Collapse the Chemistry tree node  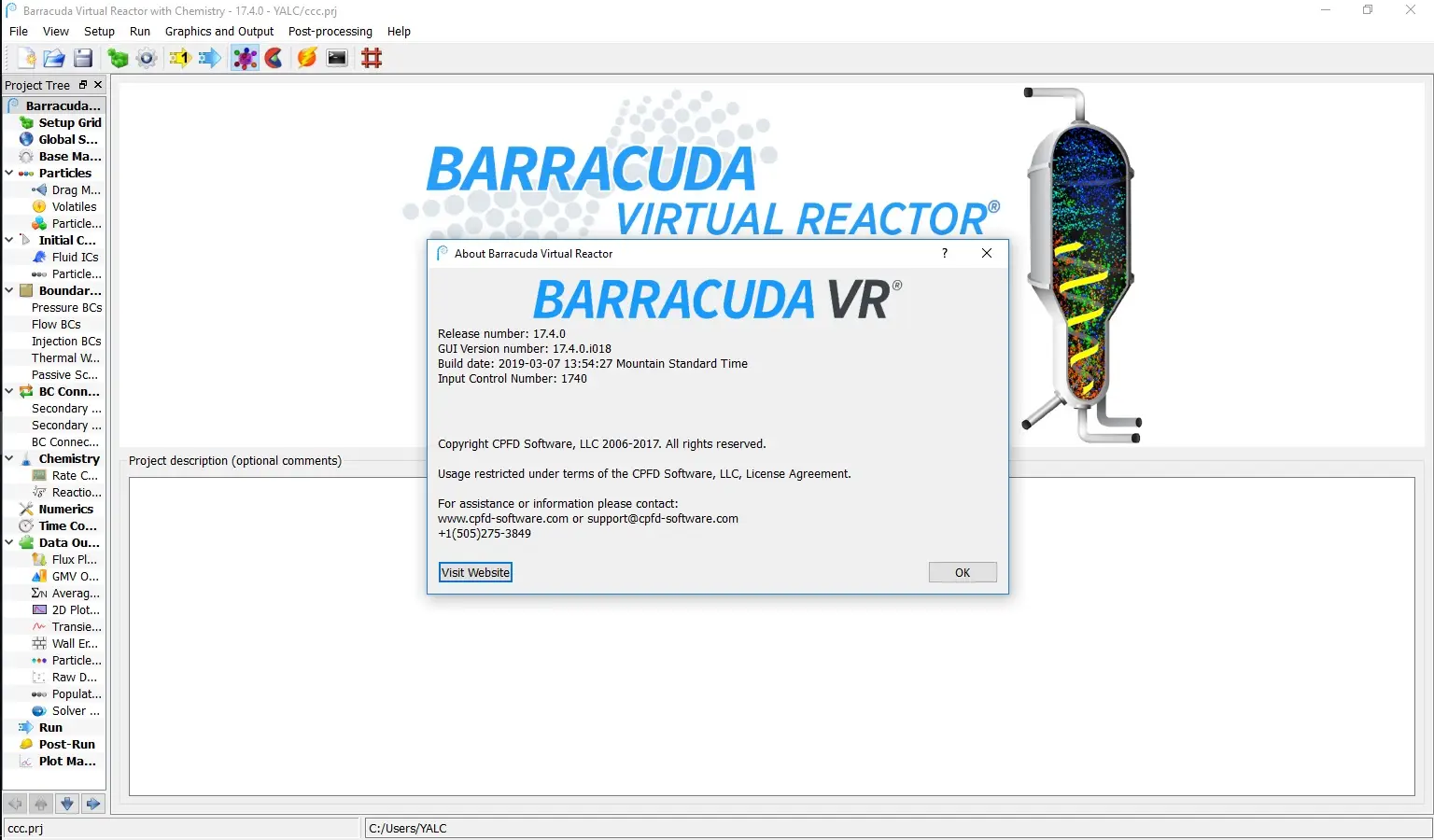(x=9, y=458)
